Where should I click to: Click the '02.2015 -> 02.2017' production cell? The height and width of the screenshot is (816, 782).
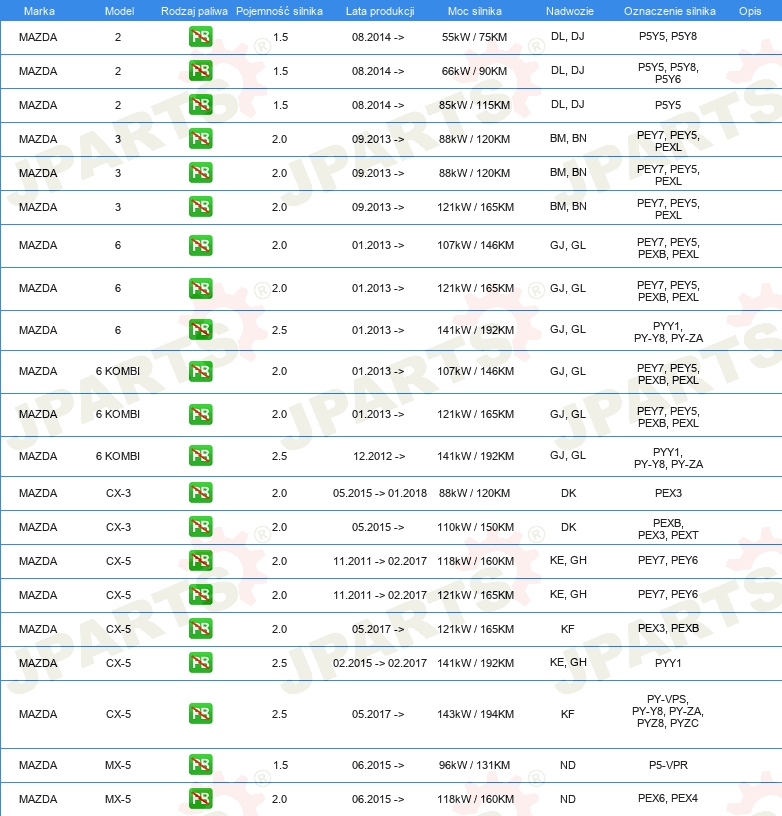pos(380,663)
